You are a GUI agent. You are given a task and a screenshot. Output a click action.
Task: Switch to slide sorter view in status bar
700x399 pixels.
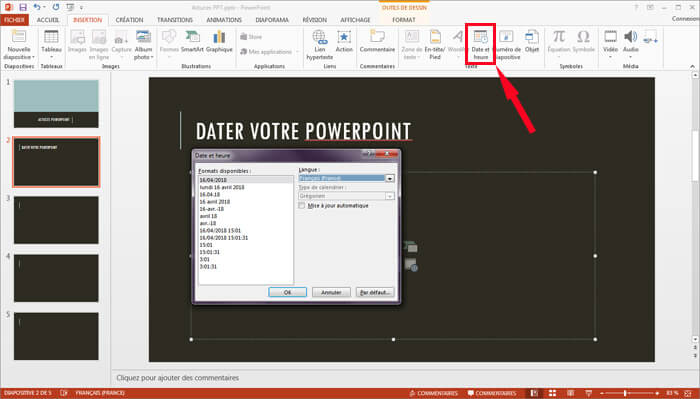tap(552, 393)
